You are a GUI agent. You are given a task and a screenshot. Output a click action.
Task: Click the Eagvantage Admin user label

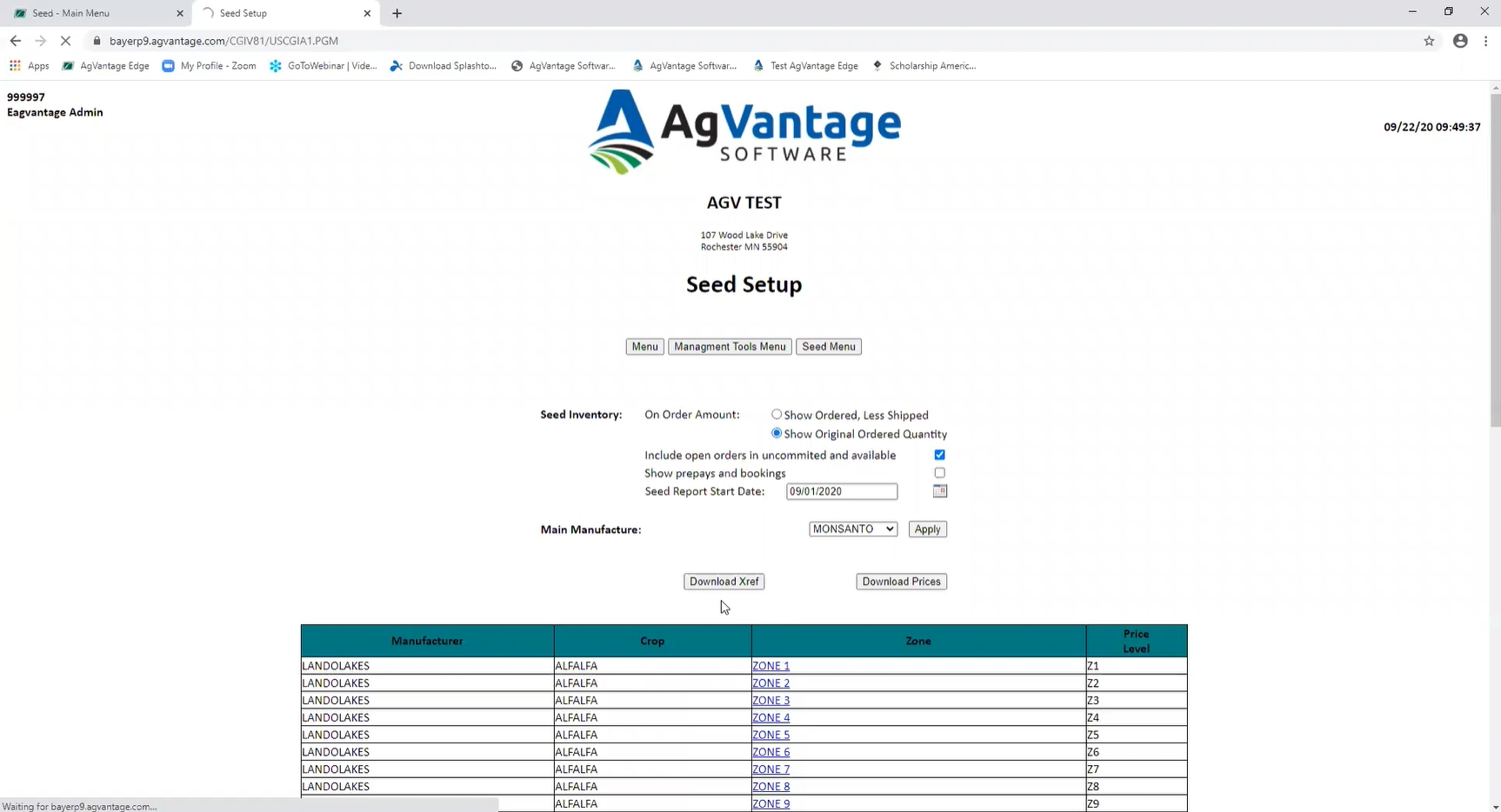[55, 112]
